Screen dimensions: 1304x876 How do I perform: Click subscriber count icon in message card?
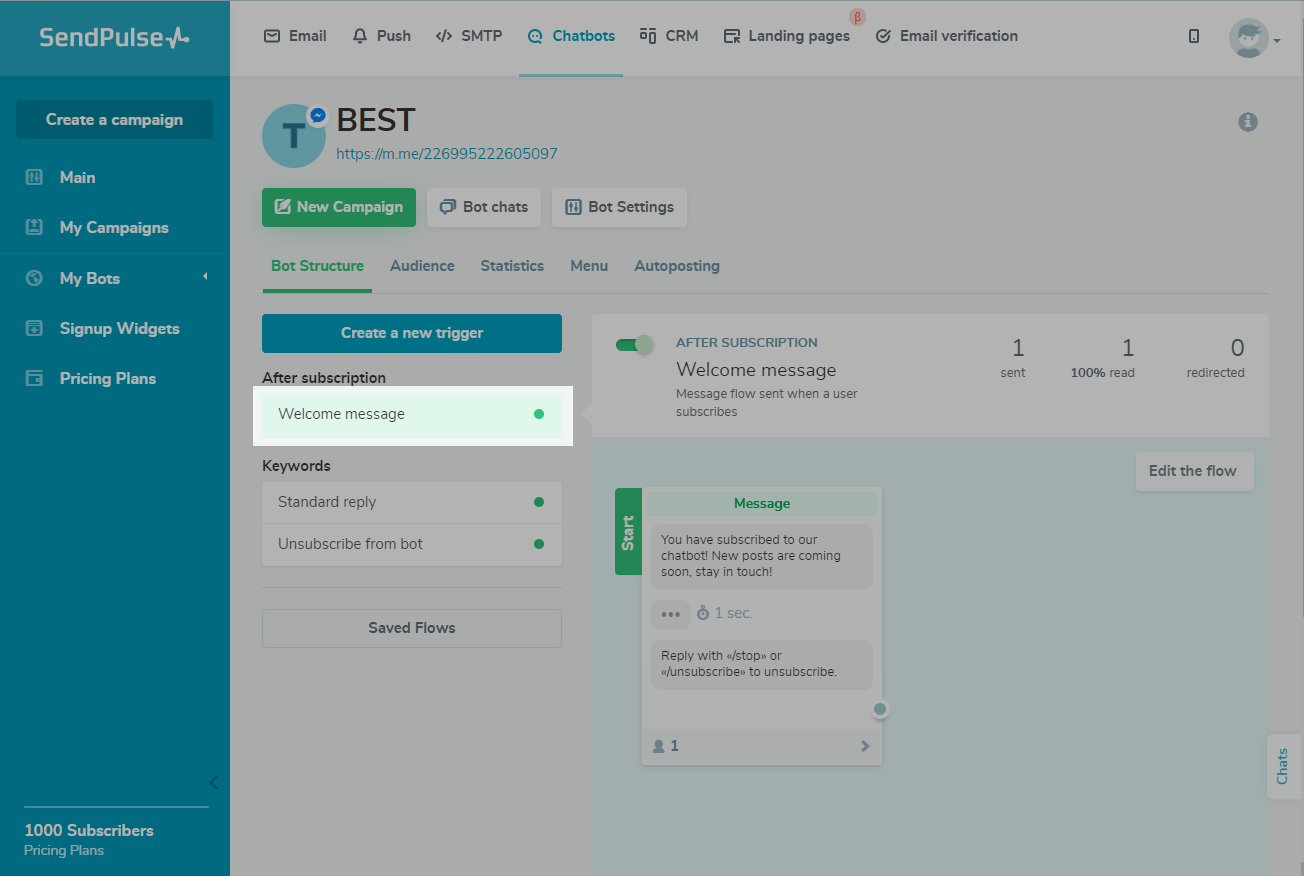click(659, 746)
